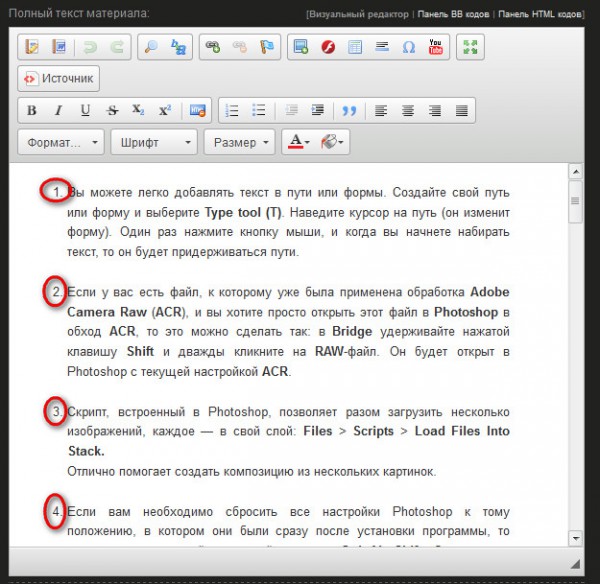Insert a bulleted list

pos(259,111)
